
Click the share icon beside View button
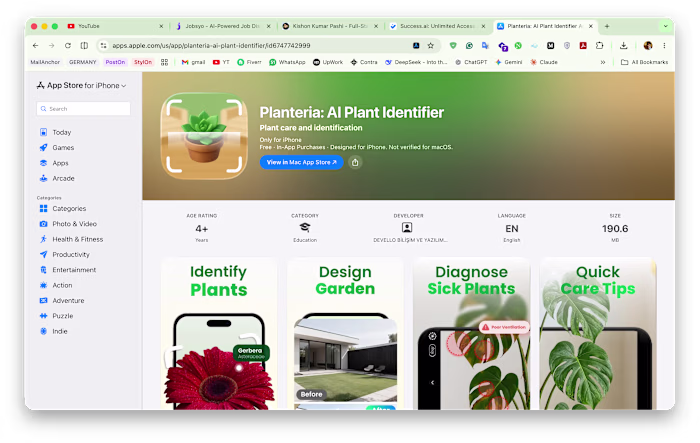click(355, 162)
